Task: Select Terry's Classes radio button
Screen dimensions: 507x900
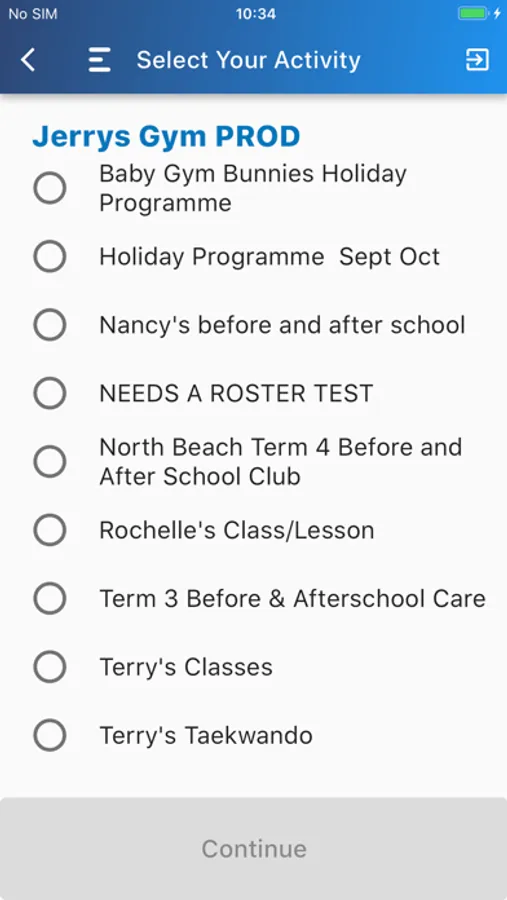Action: click(x=49, y=666)
